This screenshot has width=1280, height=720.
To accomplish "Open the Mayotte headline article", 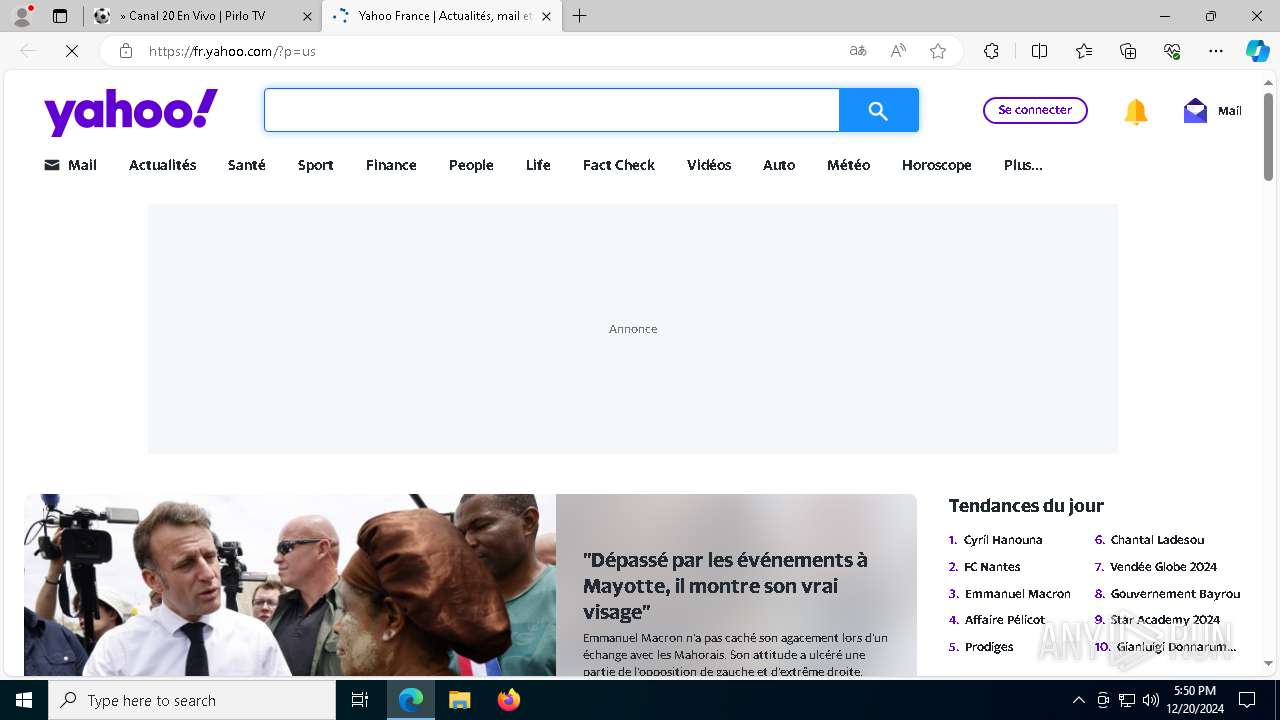I will [725, 586].
